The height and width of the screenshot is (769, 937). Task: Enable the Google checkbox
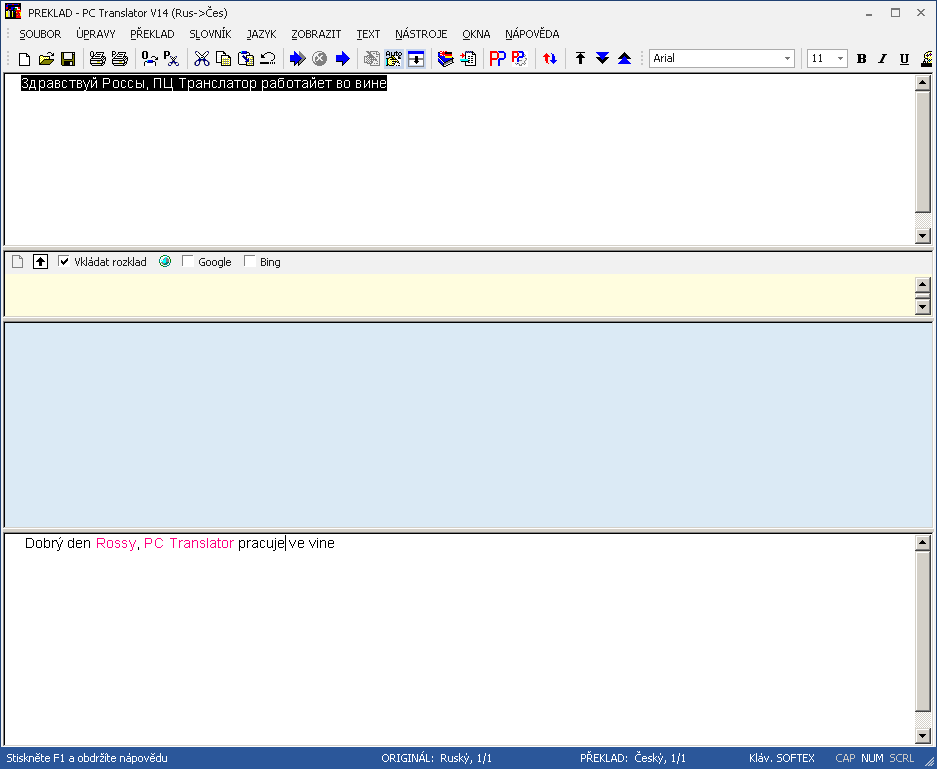click(188, 261)
